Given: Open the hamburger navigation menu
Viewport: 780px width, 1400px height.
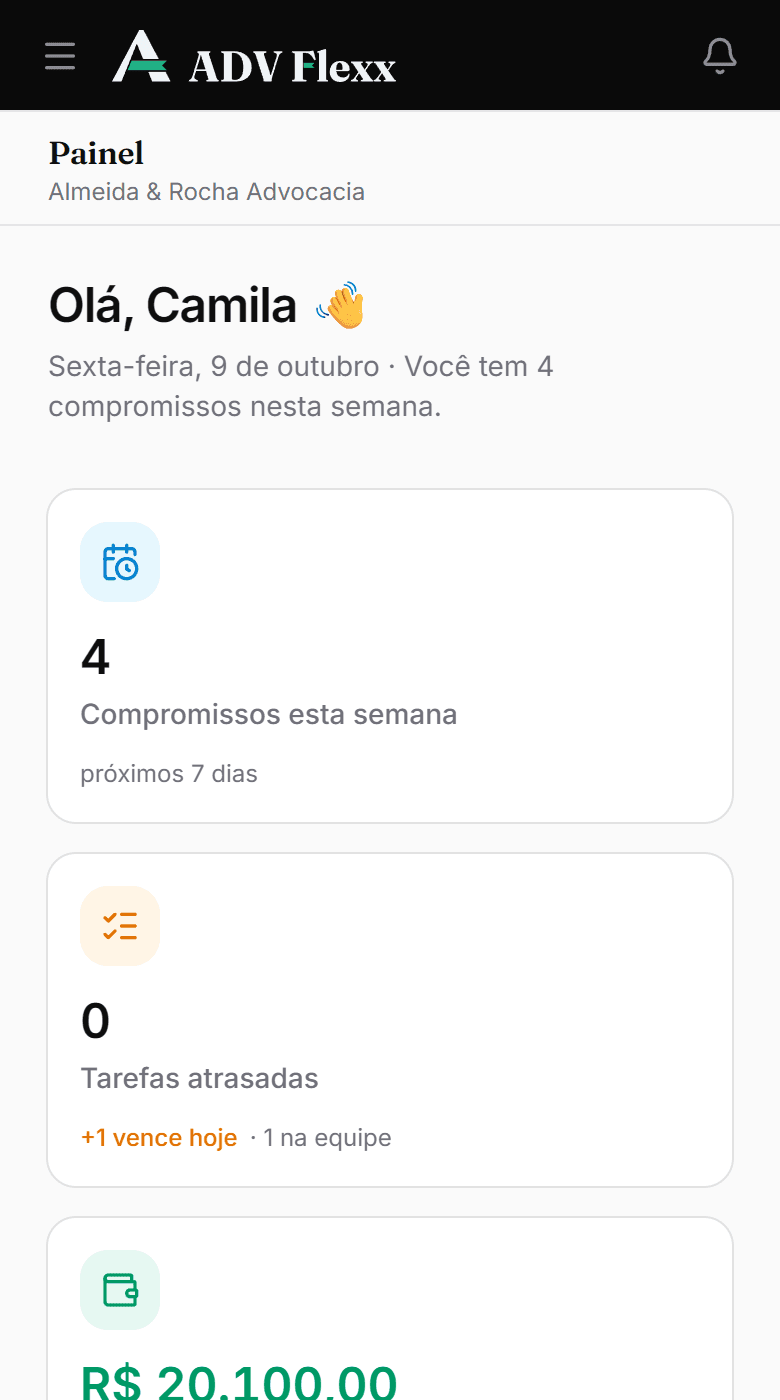Looking at the screenshot, I should click(x=60, y=56).
